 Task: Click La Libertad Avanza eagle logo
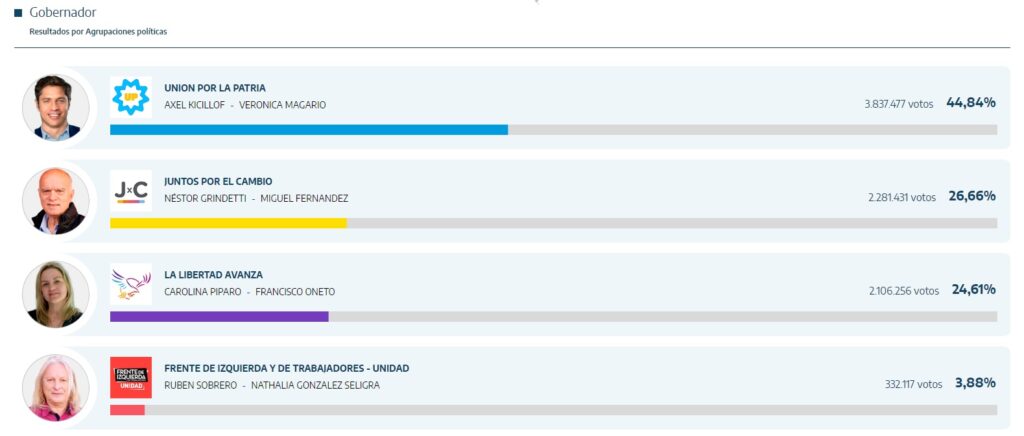131,283
